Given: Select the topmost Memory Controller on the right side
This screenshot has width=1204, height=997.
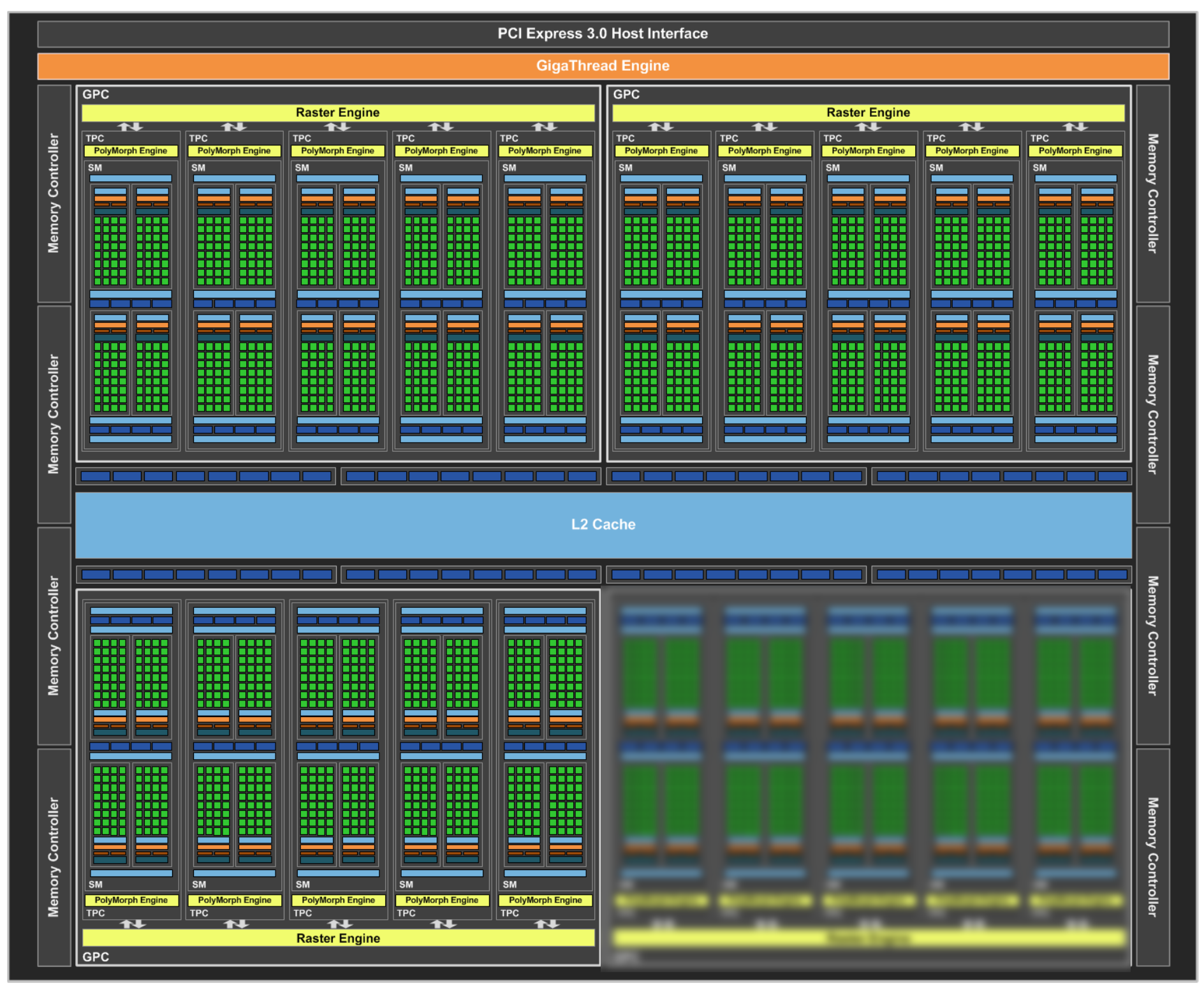Looking at the screenshot, I should coord(1152,193).
